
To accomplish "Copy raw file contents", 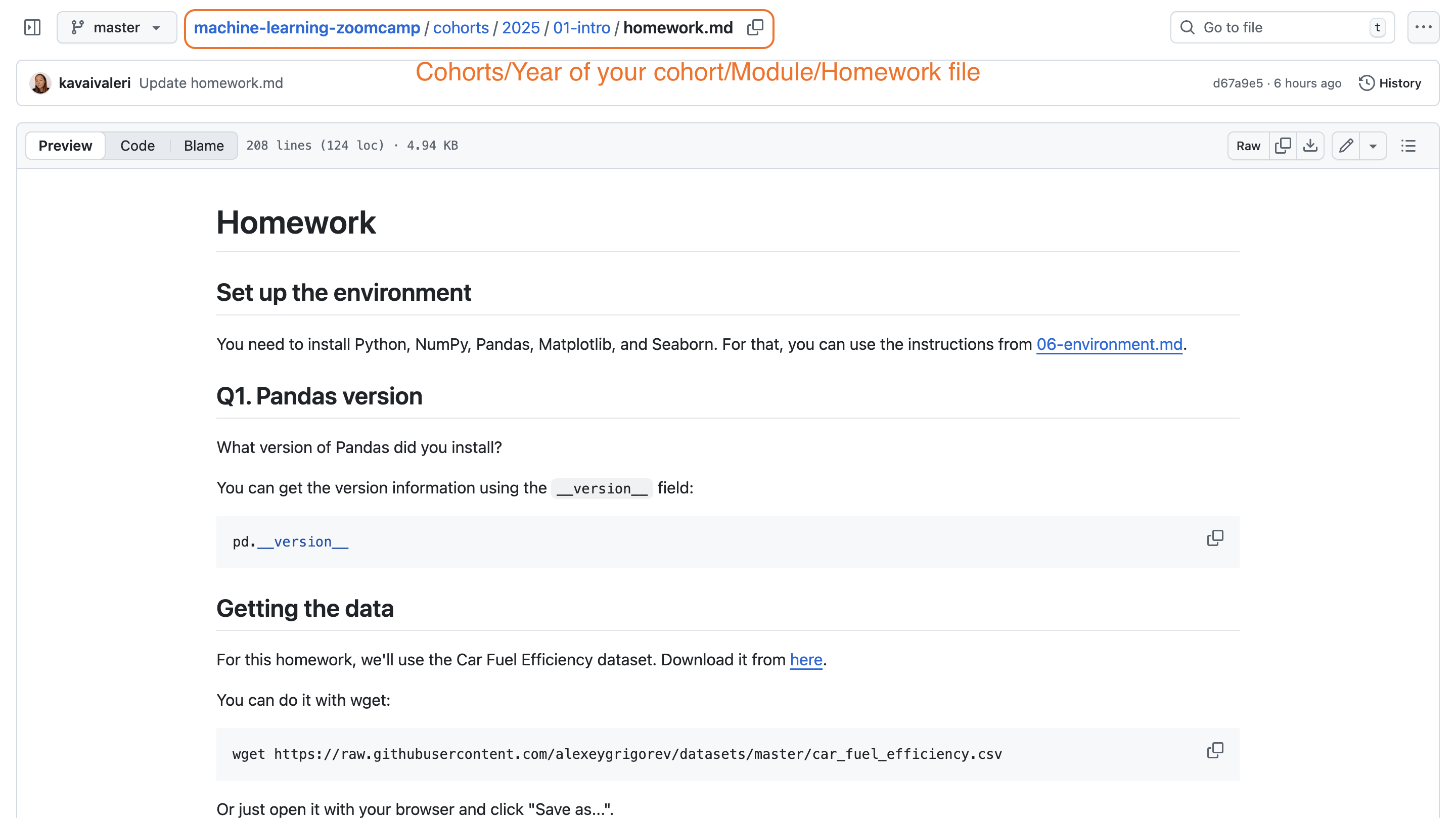I will (1283, 145).
